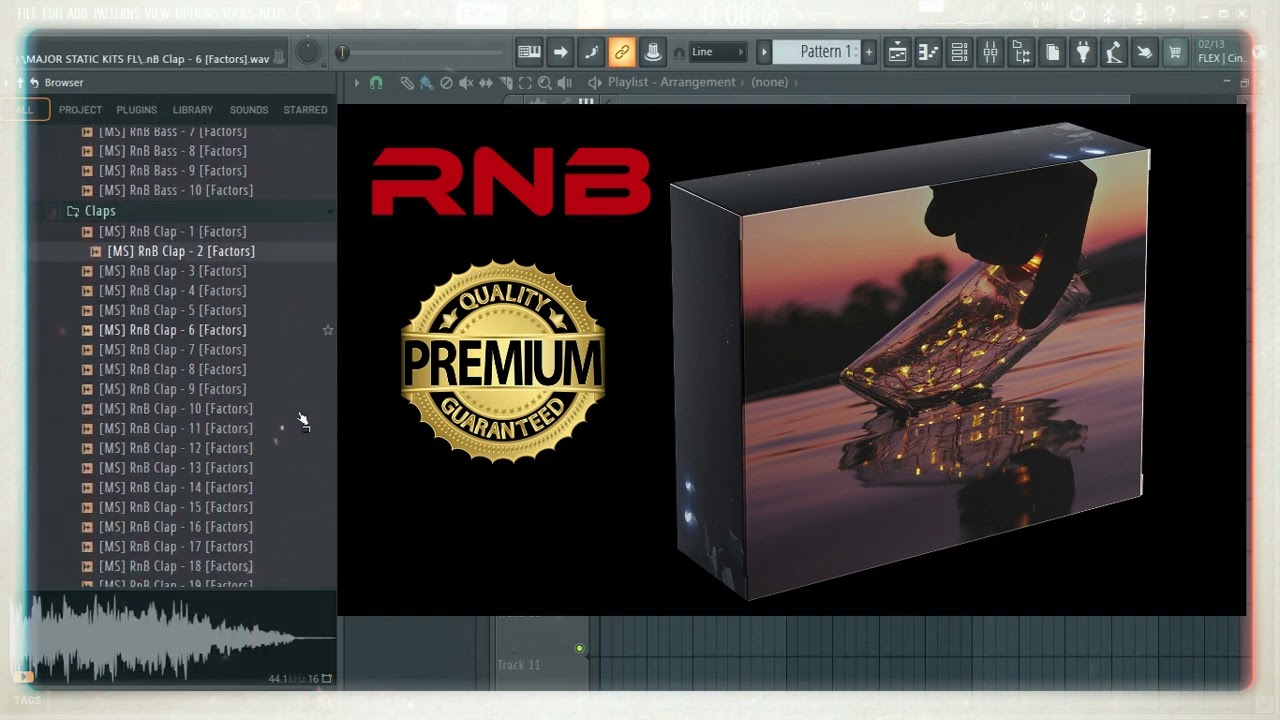Viewport: 1280px width, 720px height.
Task: Select the playback speaker tool in Playlist
Action: tap(565, 83)
